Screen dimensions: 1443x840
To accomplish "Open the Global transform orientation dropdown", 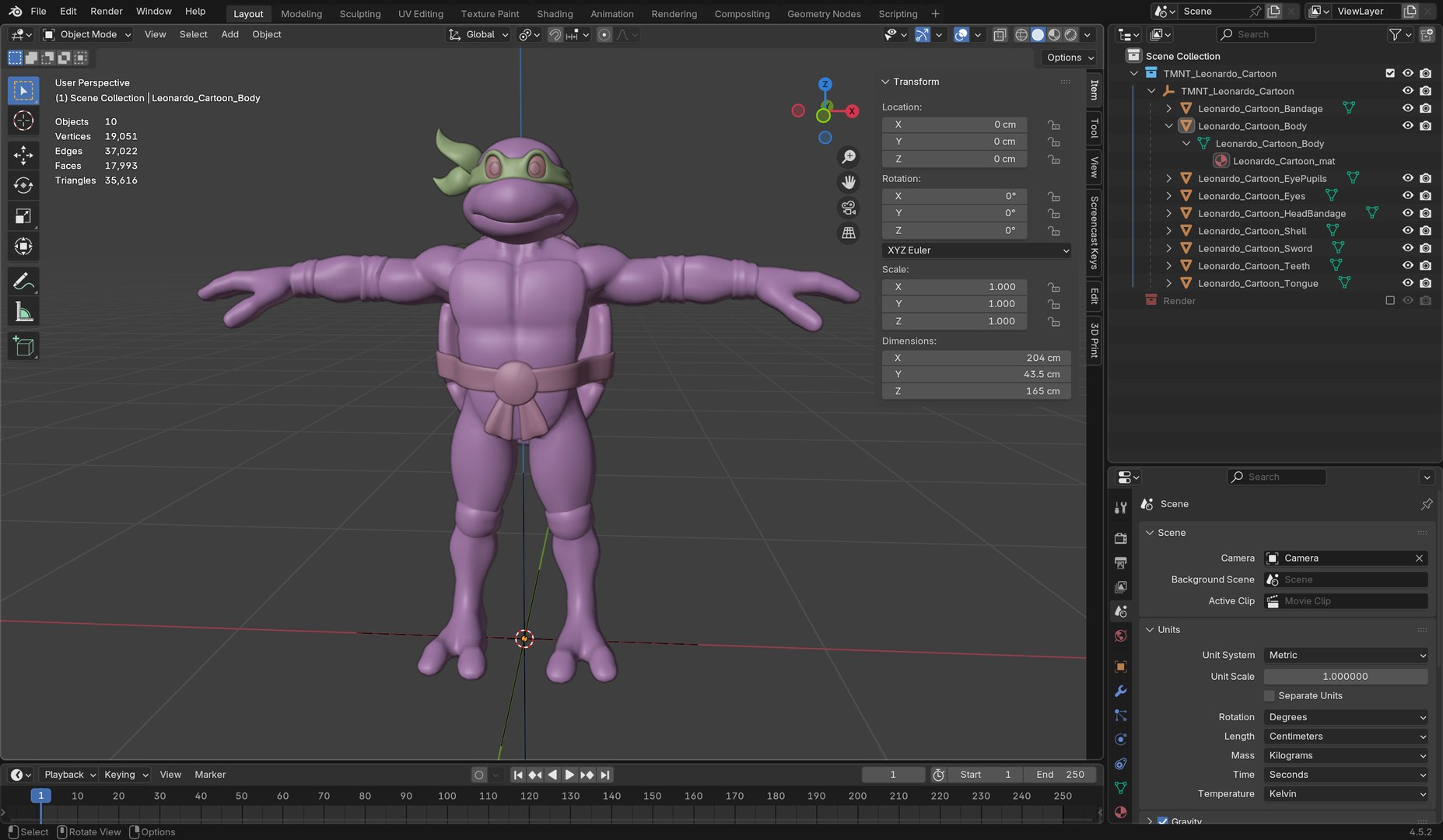I will coord(478,34).
